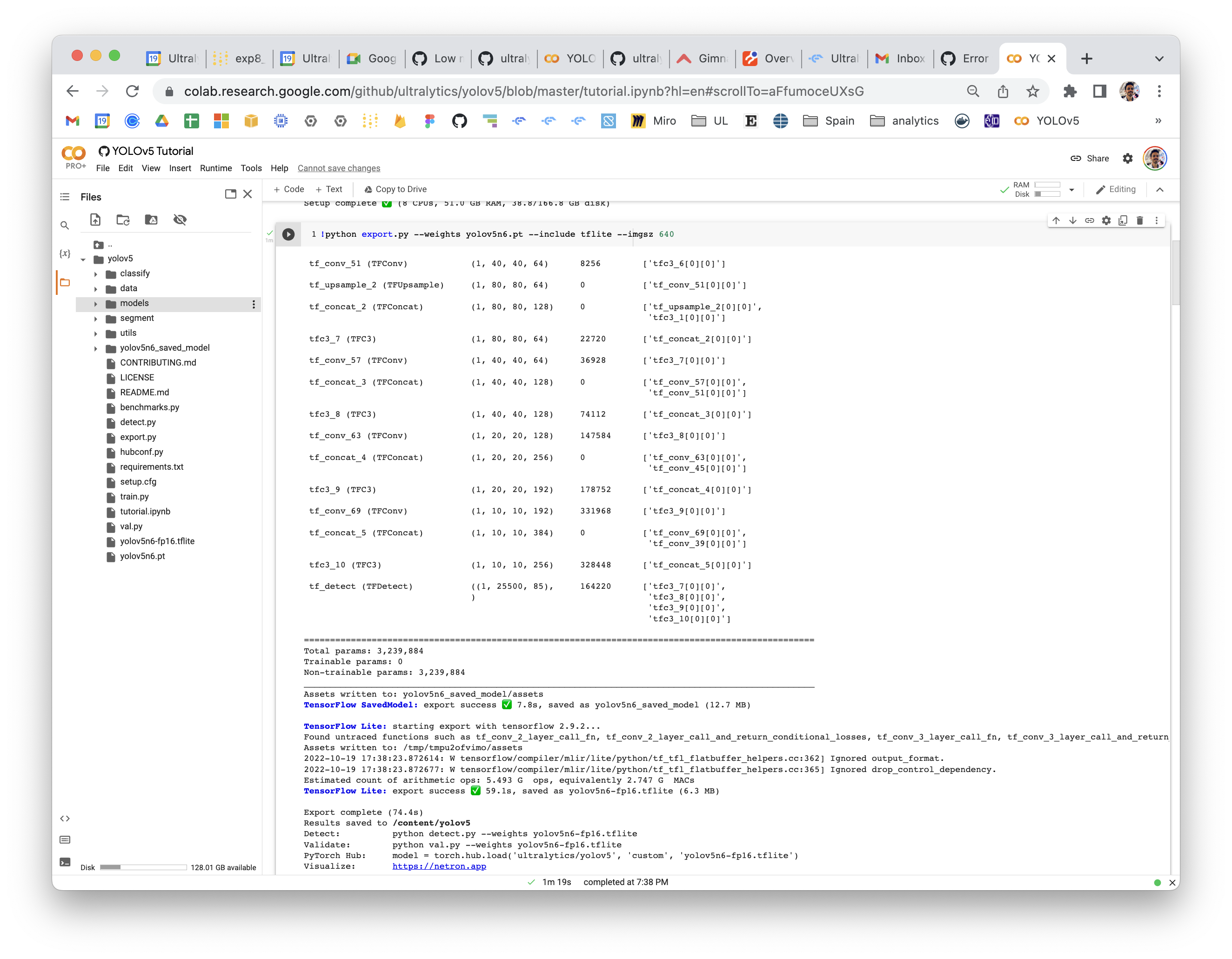Open the Insert menu

coord(180,168)
